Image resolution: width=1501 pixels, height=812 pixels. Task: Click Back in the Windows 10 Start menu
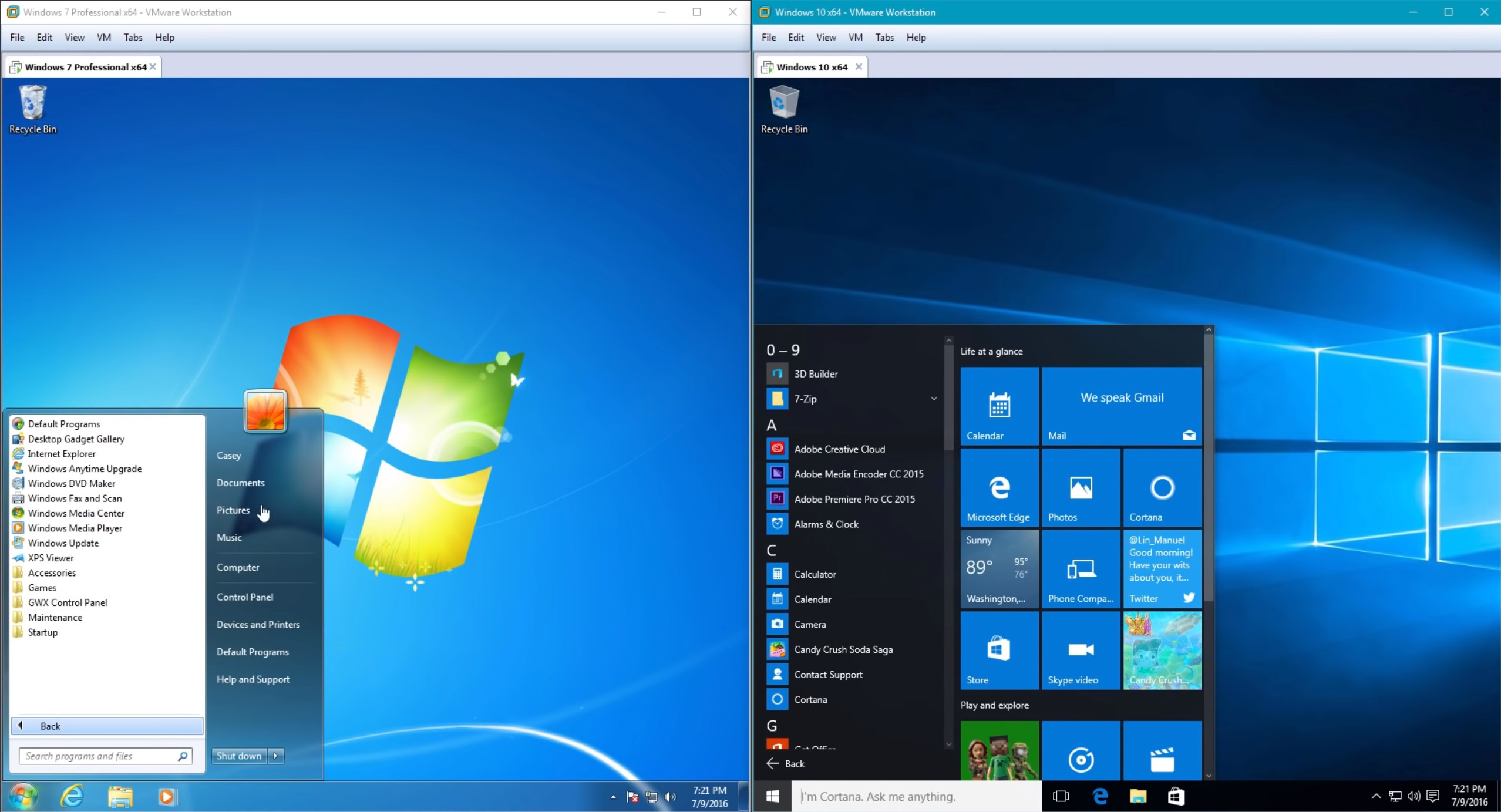tap(787, 763)
